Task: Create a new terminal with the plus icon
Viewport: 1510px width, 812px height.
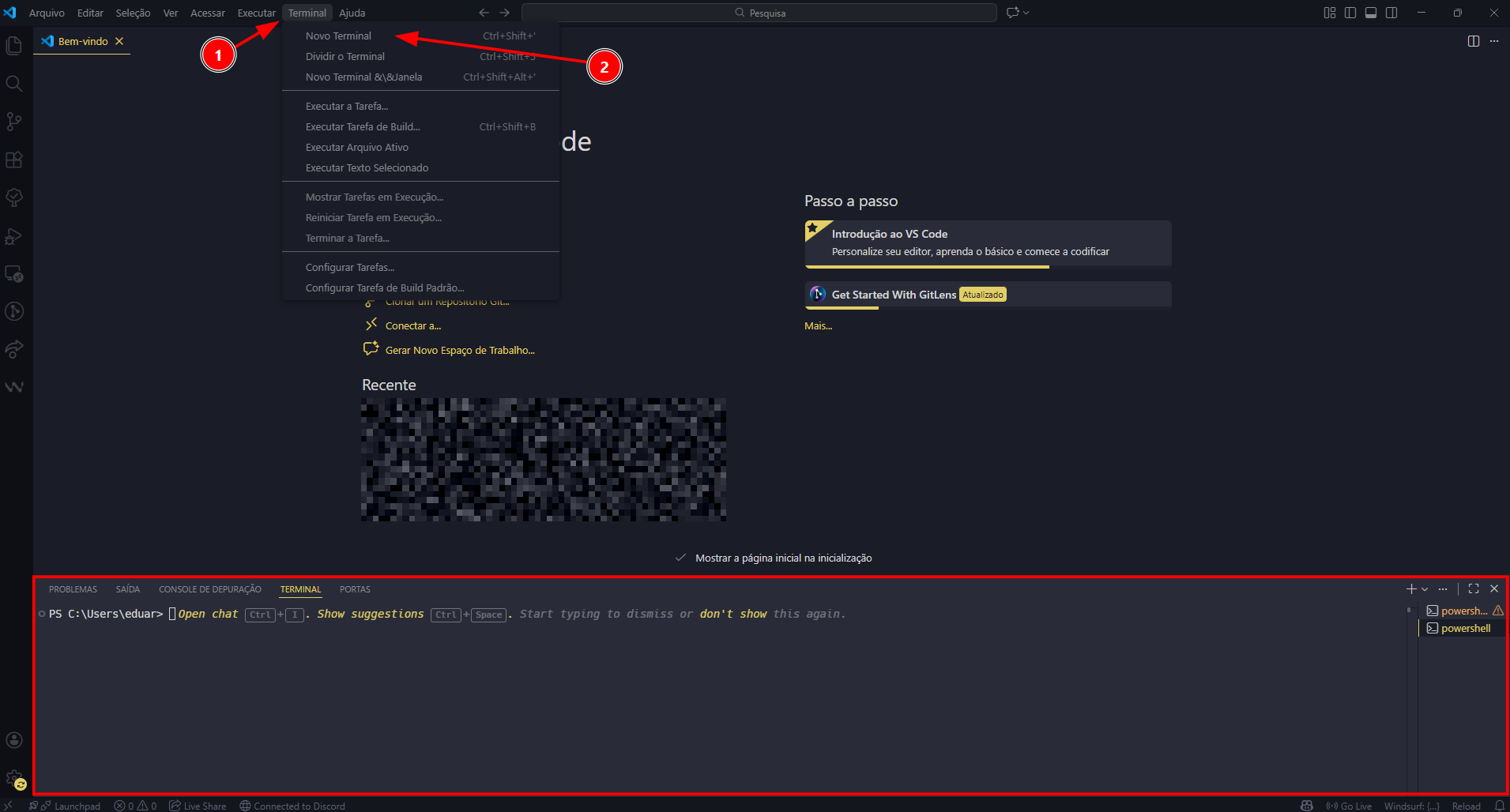Action: click(1411, 589)
